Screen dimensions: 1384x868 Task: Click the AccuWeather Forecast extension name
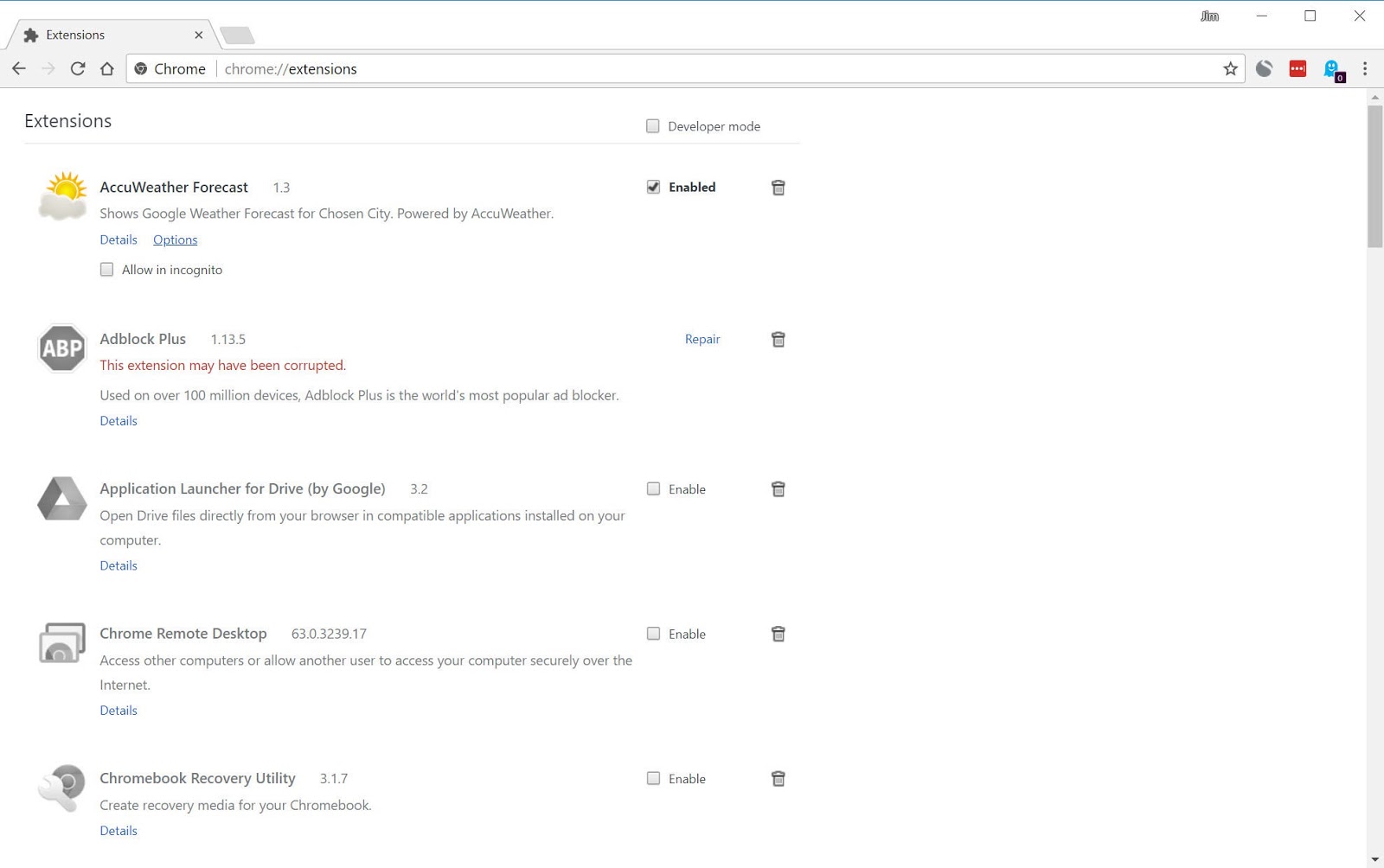(174, 188)
